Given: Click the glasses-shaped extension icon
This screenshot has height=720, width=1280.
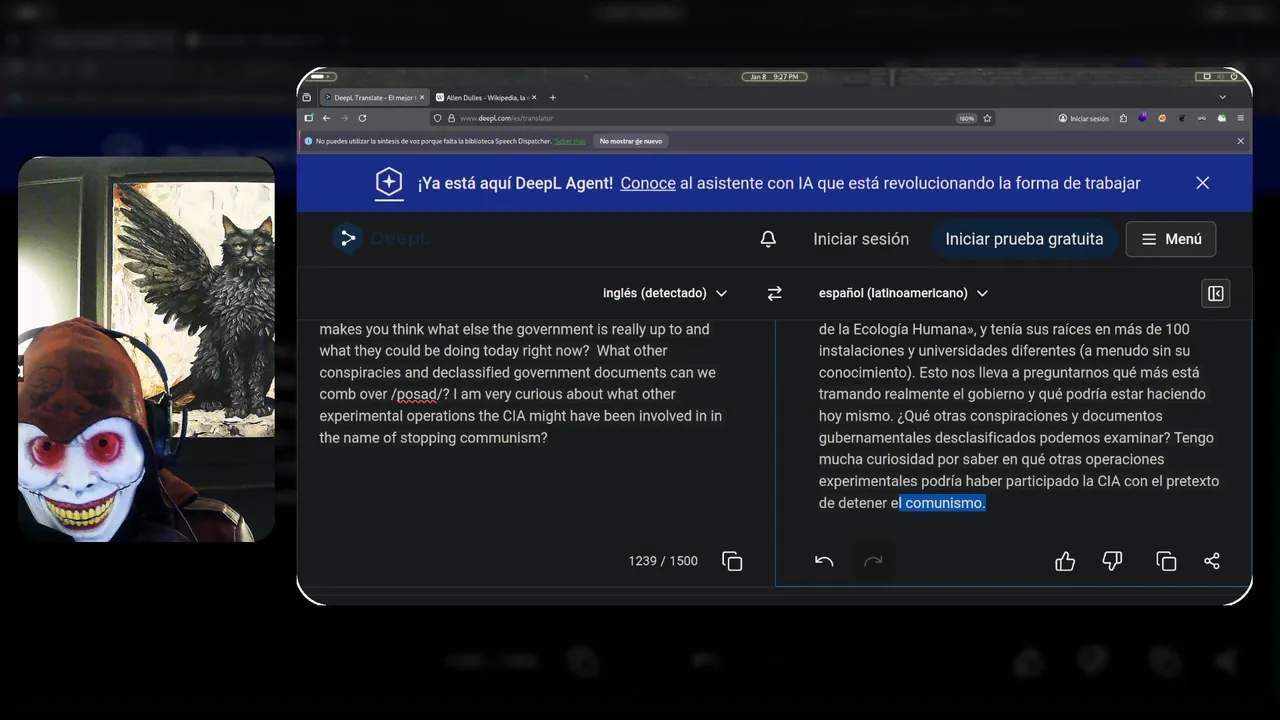Looking at the screenshot, I should 1202,118.
